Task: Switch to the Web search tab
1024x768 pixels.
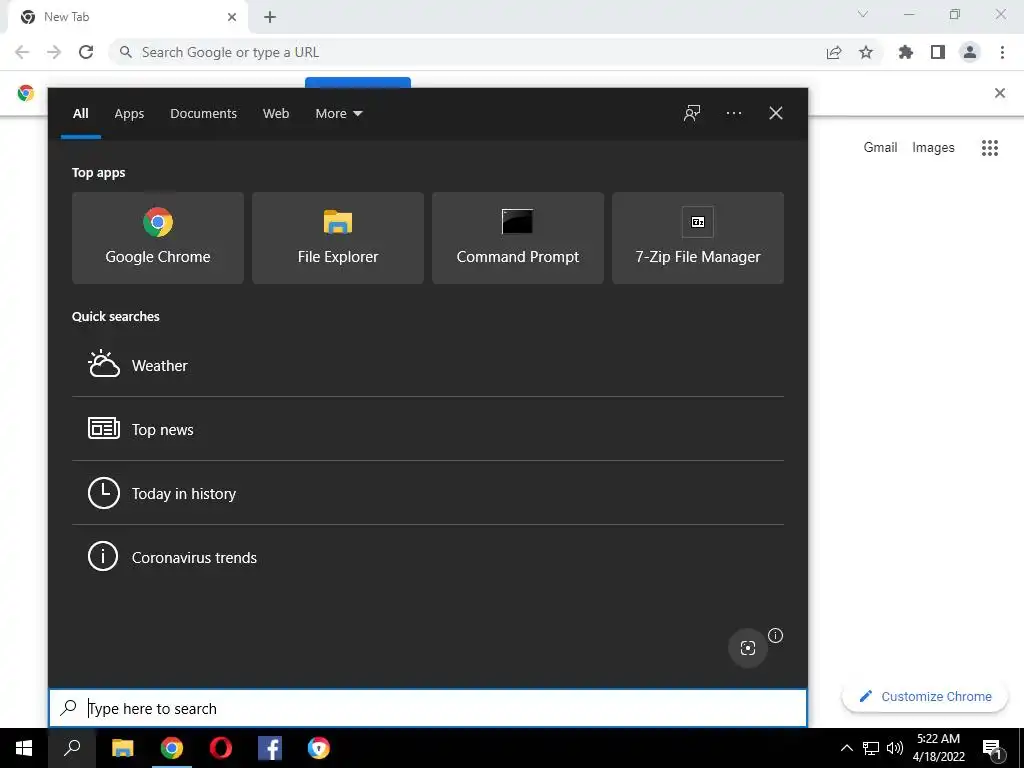Action: tap(276, 114)
